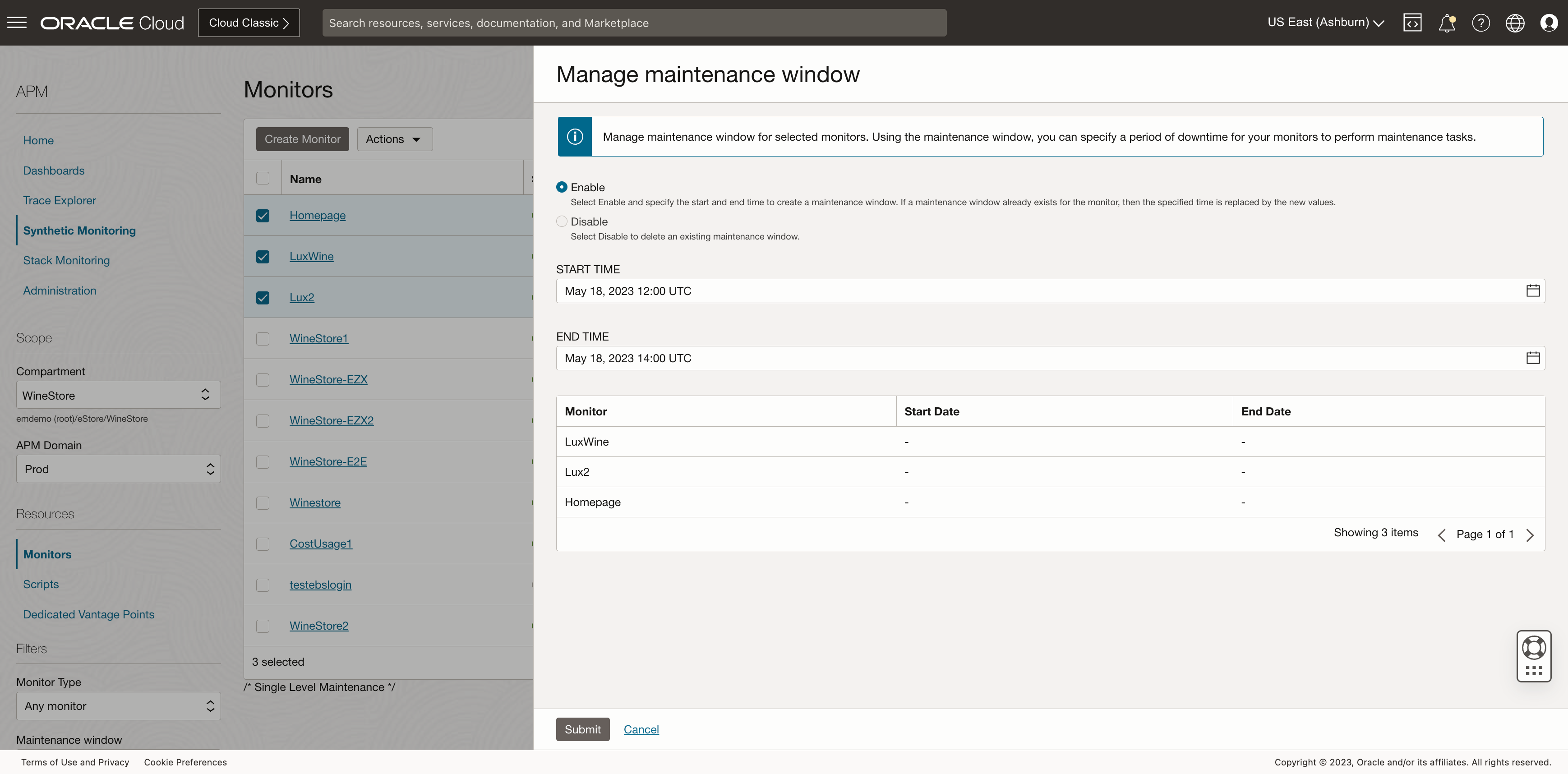Open the Cloud Shell console icon
Viewport: 1568px width, 774px height.
point(1413,23)
